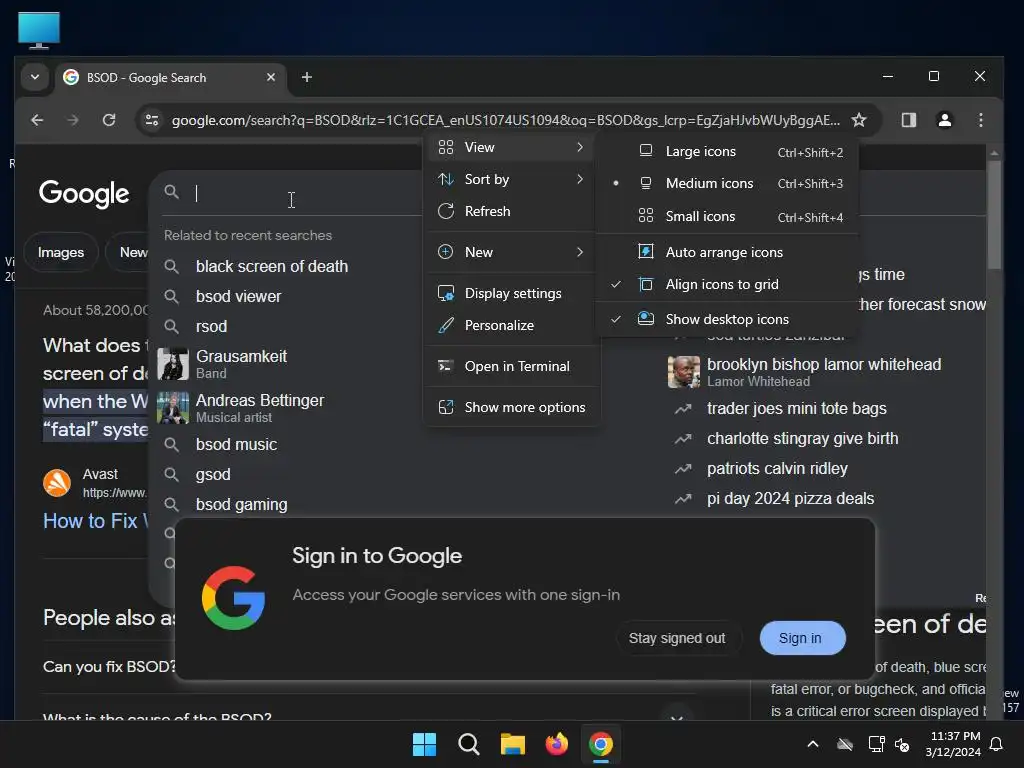Close the BSOD - Google Search tab
Image resolution: width=1024 pixels, height=768 pixels.
tap(271, 77)
